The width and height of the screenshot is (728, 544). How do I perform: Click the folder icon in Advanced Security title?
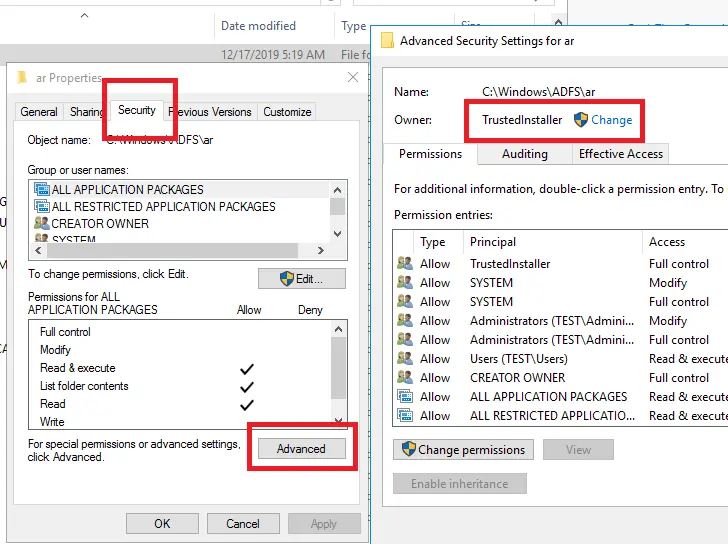[387, 40]
